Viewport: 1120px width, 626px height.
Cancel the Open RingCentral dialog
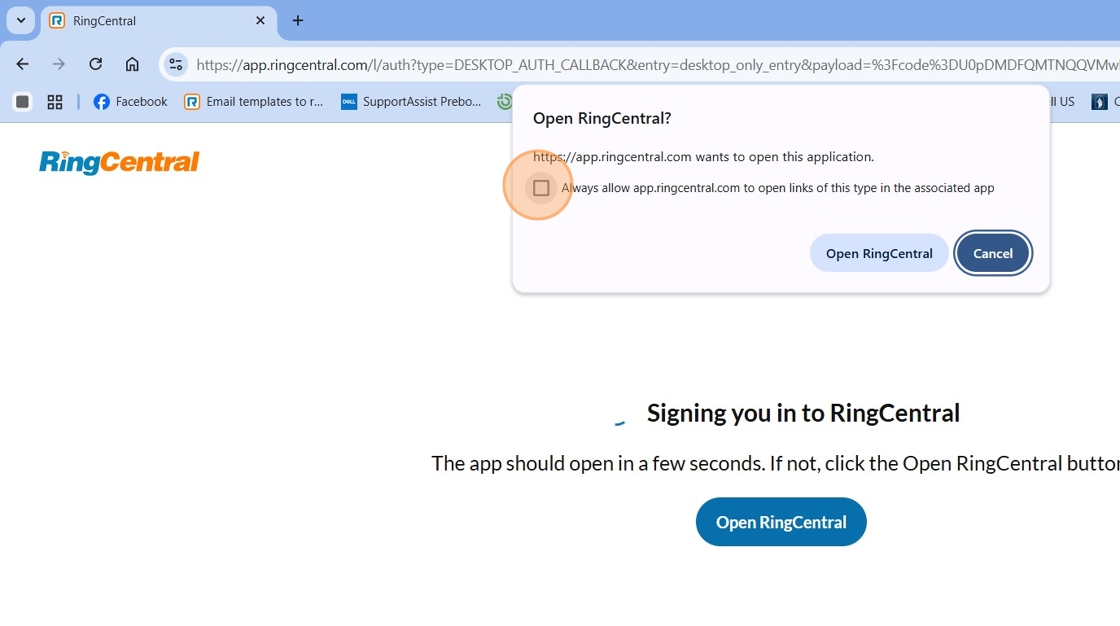993,253
